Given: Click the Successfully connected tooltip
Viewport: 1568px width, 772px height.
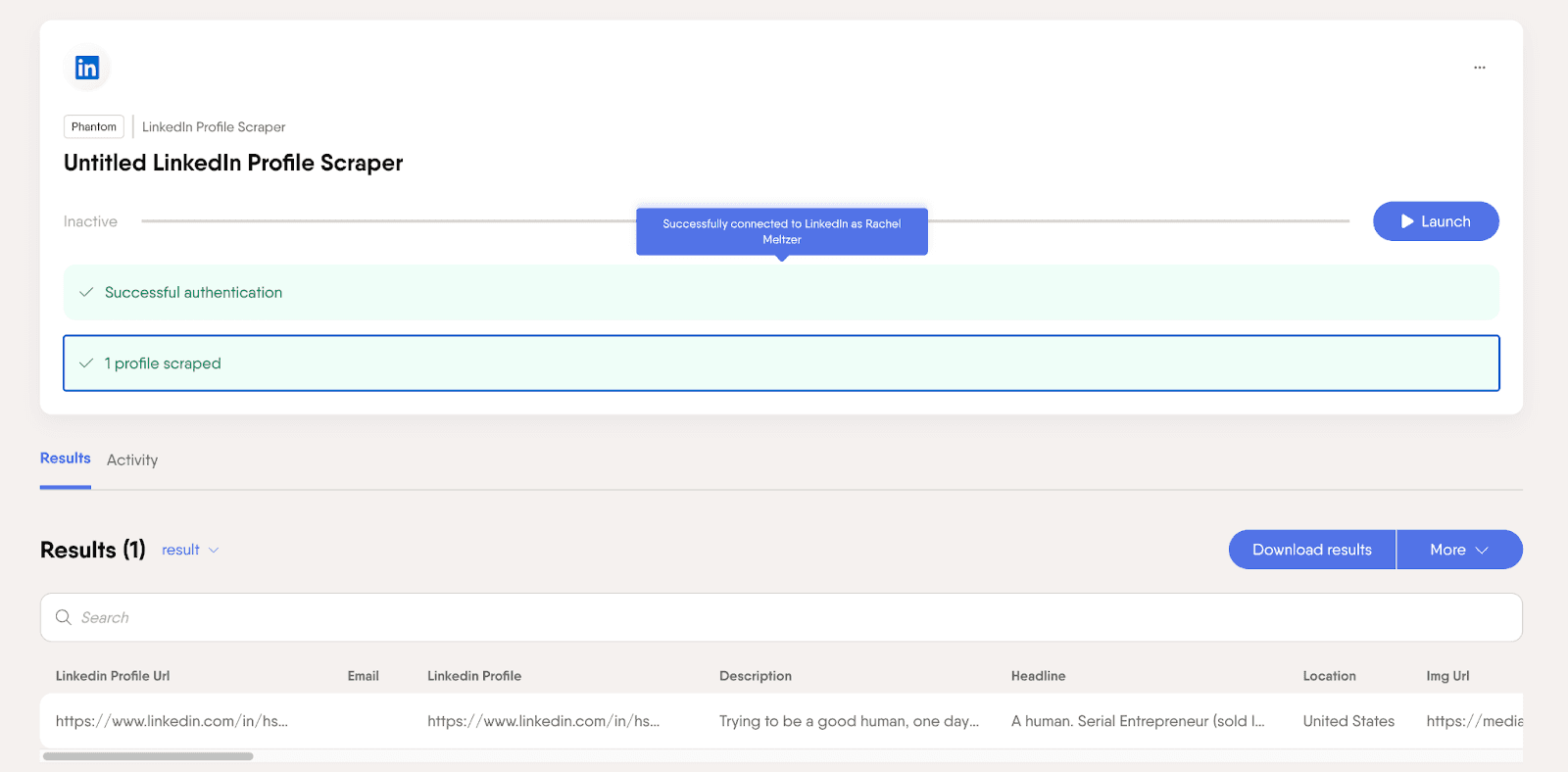Looking at the screenshot, I should pyautogui.click(x=782, y=231).
